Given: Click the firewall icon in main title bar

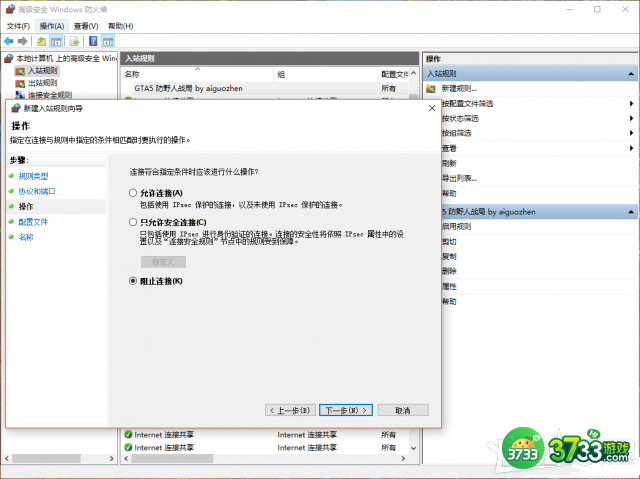Looking at the screenshot, I should click(11, 9).
